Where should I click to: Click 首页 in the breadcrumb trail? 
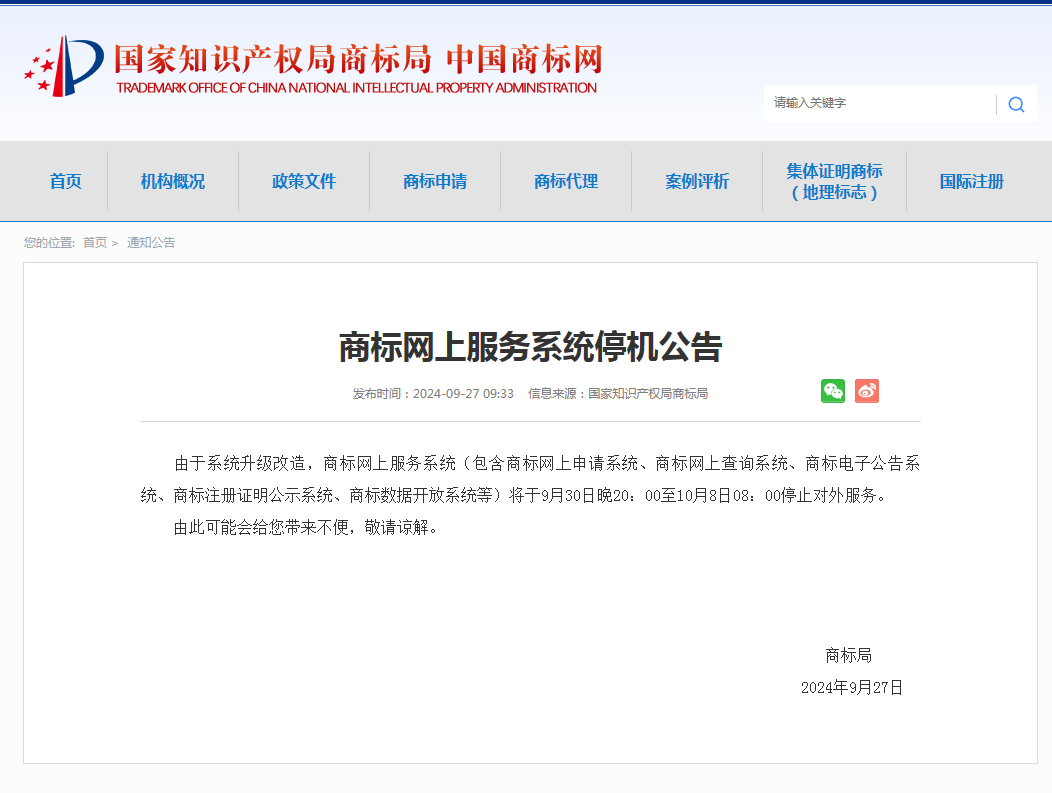pos(95,242)
